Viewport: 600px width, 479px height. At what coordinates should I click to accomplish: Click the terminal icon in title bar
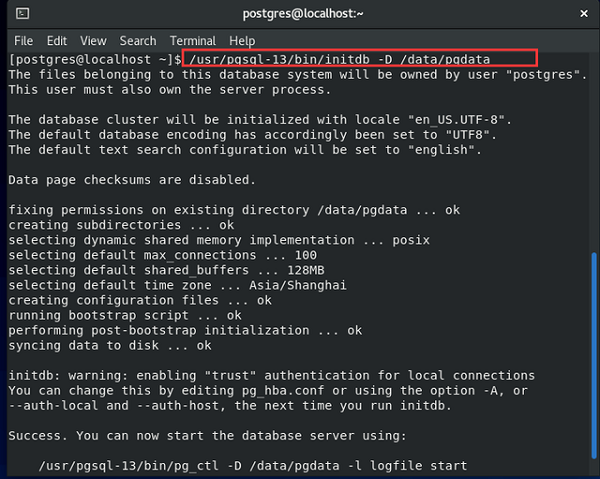pyautogui.click(x=23, y=13)
